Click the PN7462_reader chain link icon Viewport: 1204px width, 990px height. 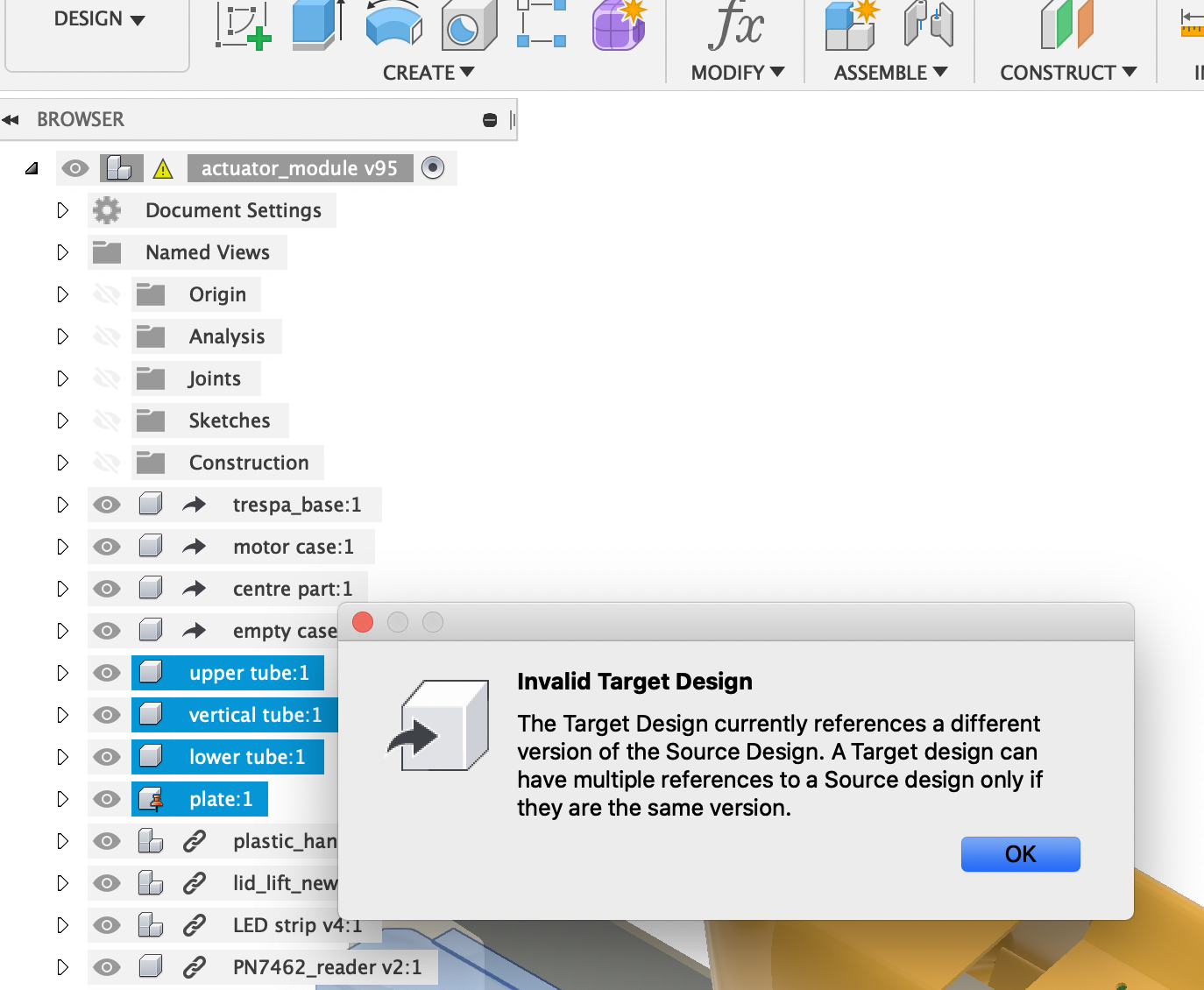click(194, 967)
